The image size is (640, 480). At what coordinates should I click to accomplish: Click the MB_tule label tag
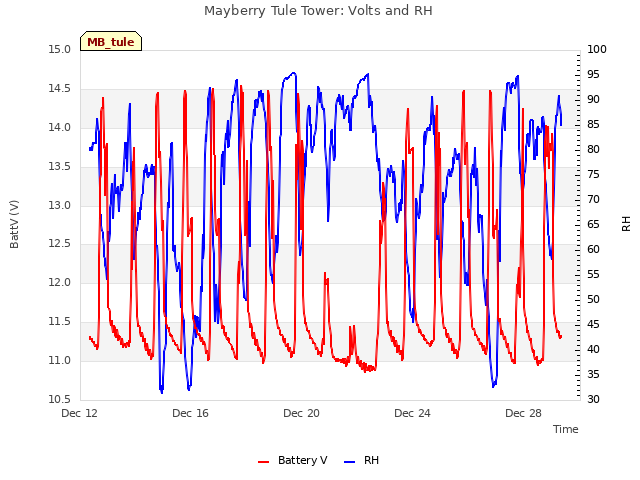[x=111, y=41]
